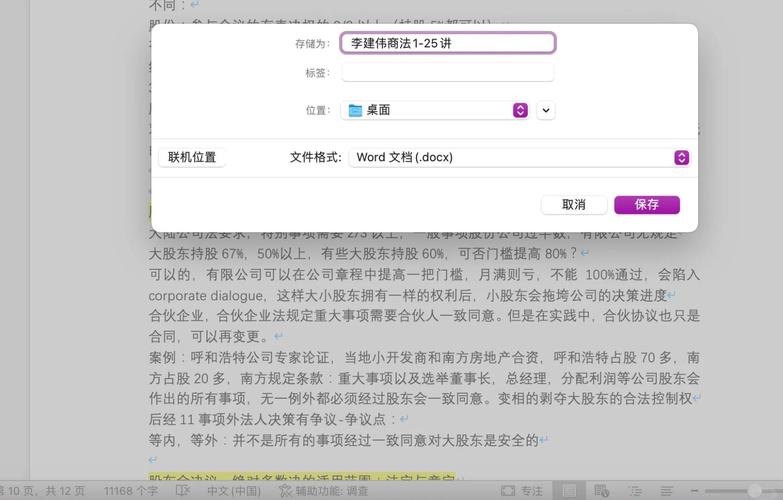Click the 保存 button

click(647, 205)
